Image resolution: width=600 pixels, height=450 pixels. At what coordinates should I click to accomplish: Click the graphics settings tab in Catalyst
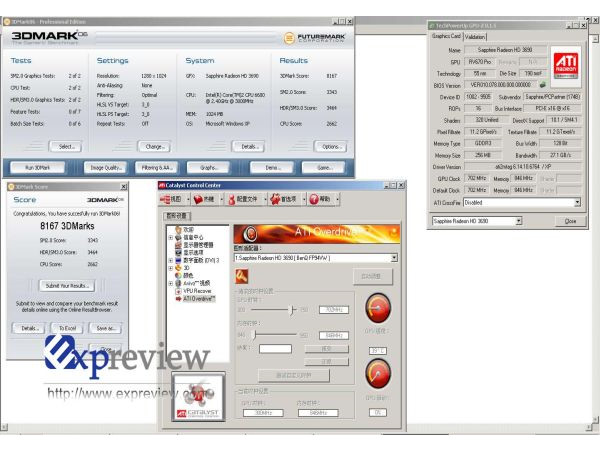pos(176,216)
